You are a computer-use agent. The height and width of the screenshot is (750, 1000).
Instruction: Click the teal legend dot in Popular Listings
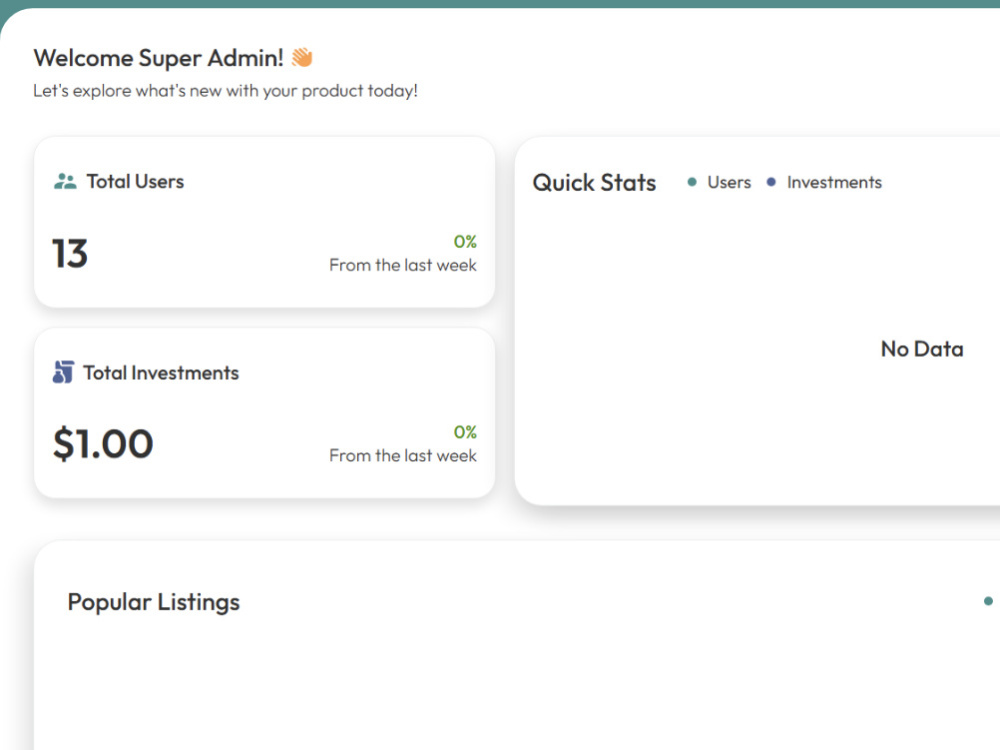tap(988, 601)
